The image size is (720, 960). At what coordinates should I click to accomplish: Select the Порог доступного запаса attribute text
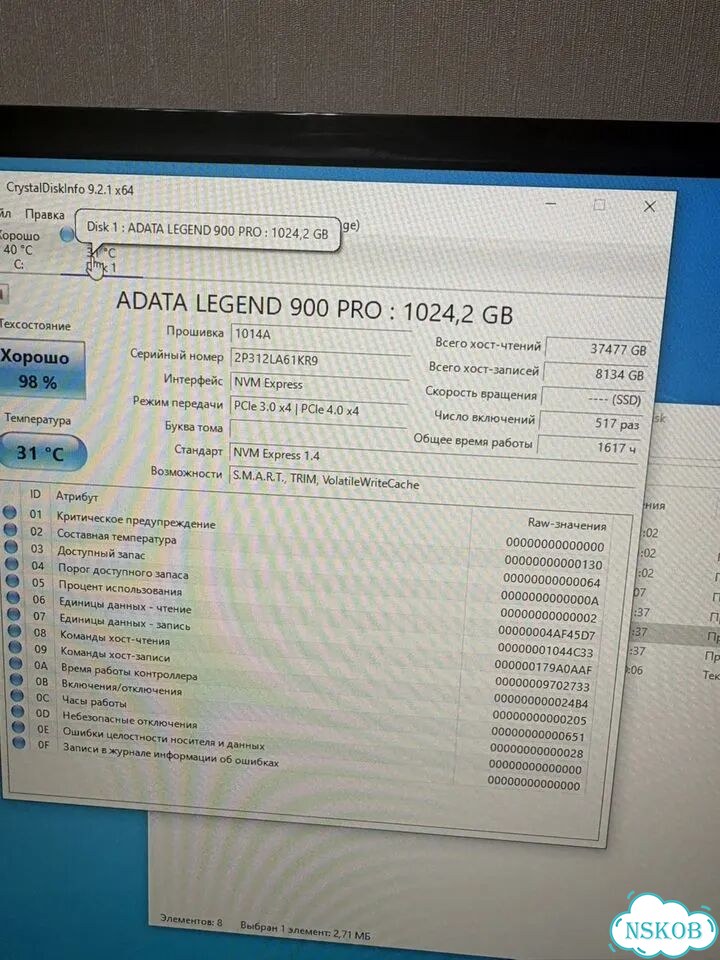pyautogui.click(x=123, y=571)
